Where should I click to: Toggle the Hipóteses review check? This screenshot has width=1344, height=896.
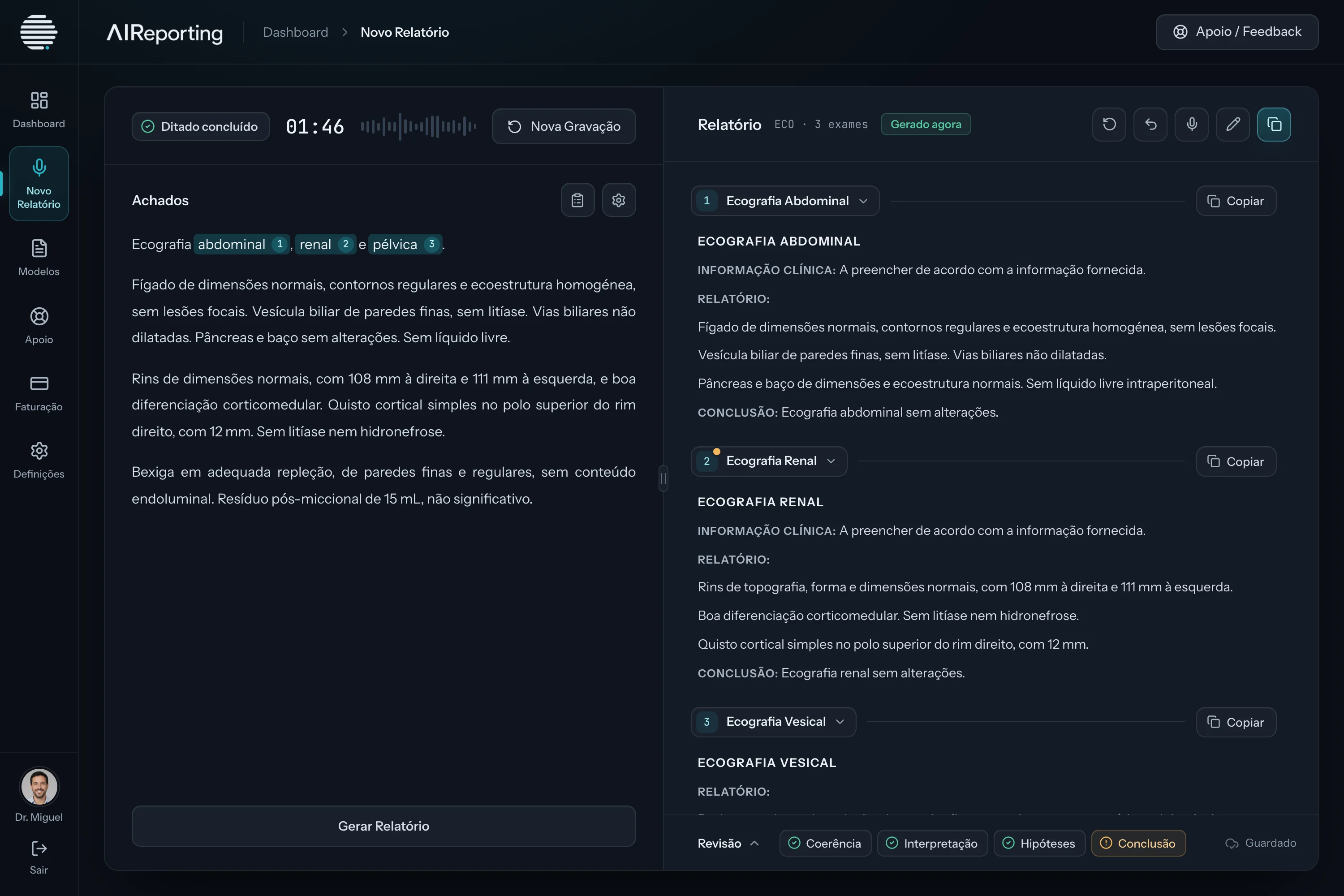1039,844
